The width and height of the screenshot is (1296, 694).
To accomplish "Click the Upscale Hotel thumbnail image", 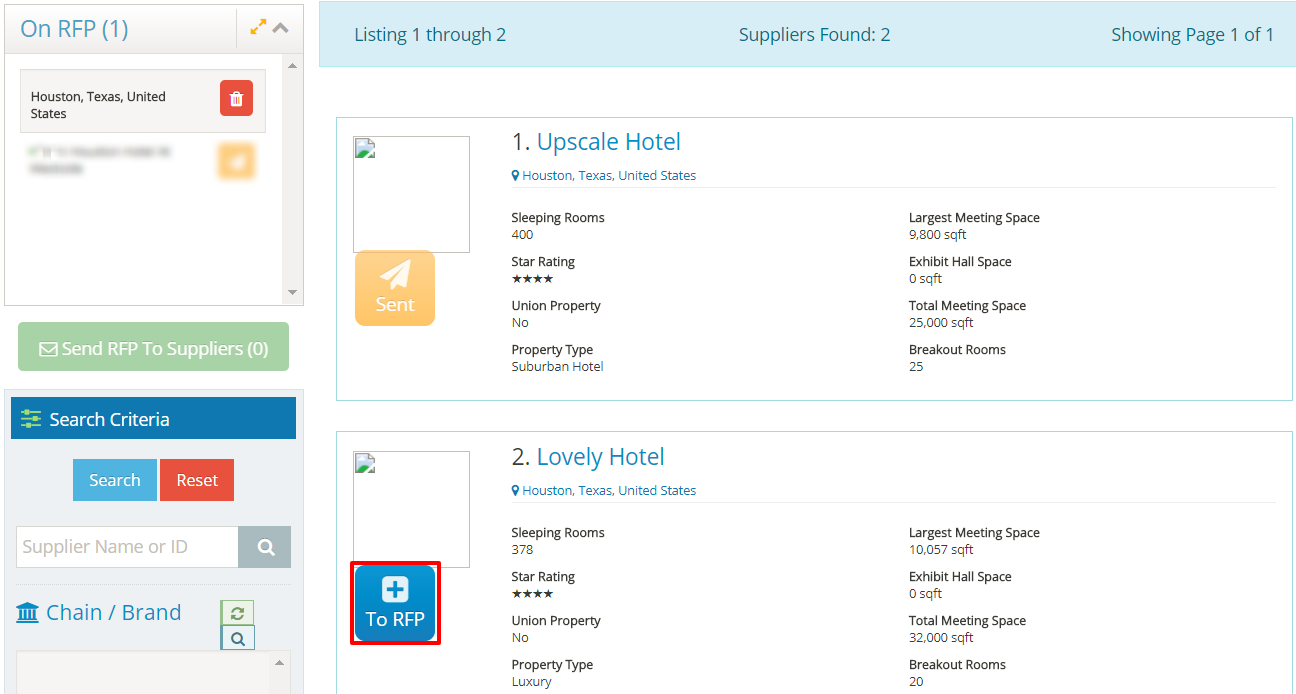I will pyautogui.click(x=411, y=194).
